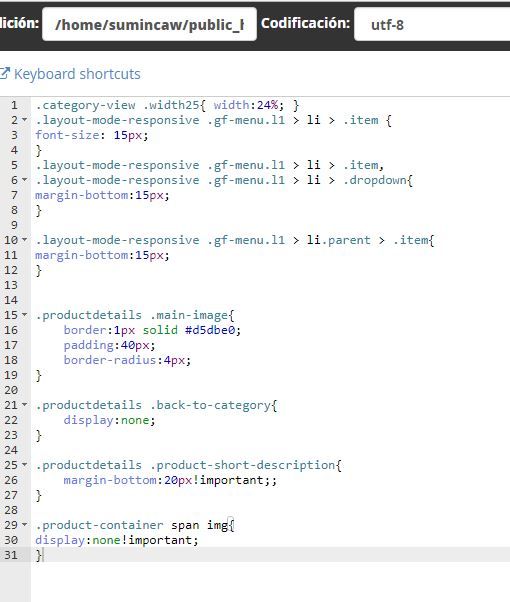Collapse the code block at line 2

25,120
